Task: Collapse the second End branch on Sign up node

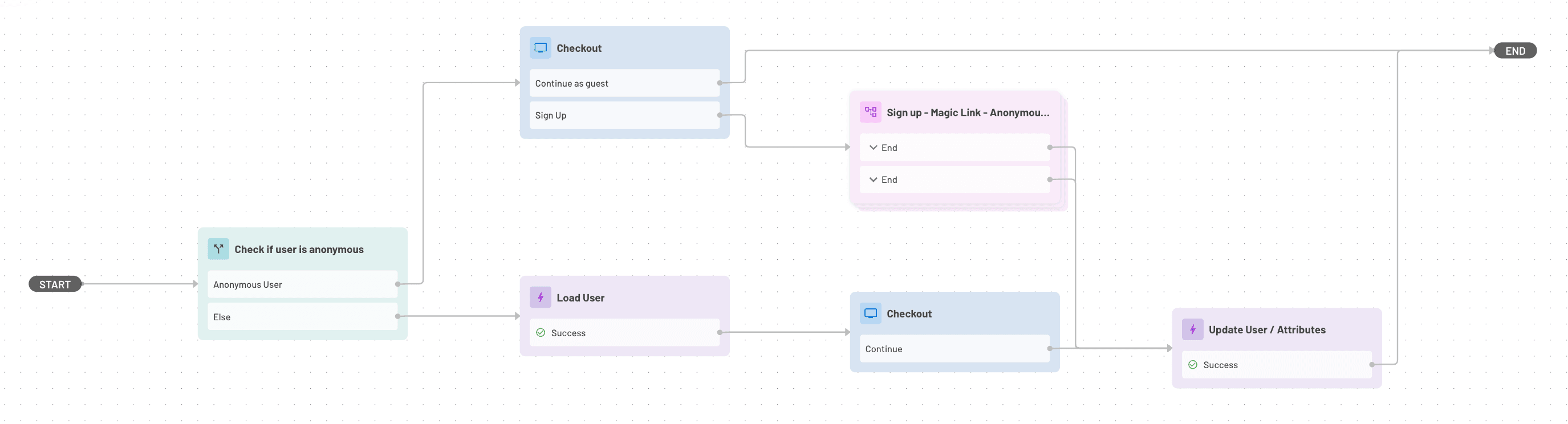Action: coord(873,180)
